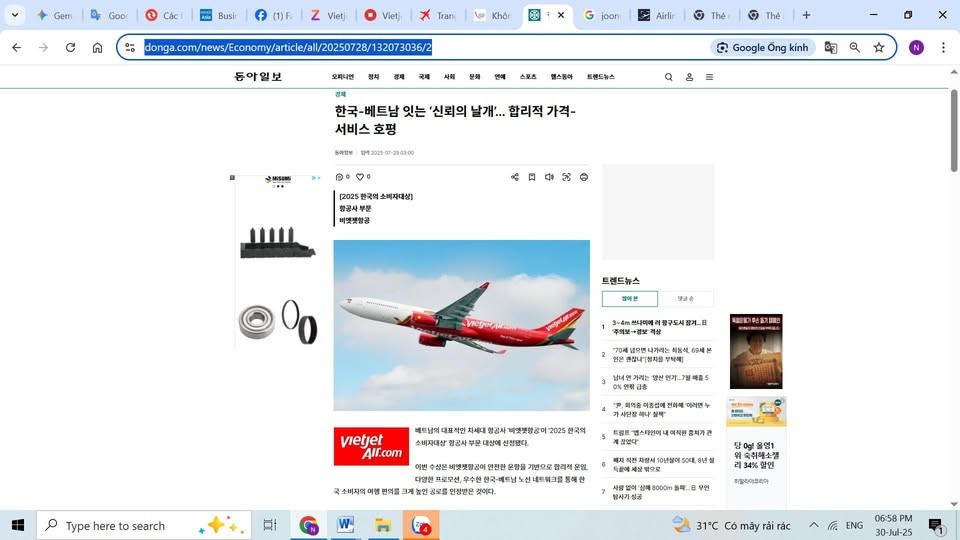Open the Windows Start menu

[x=18, y=525]
